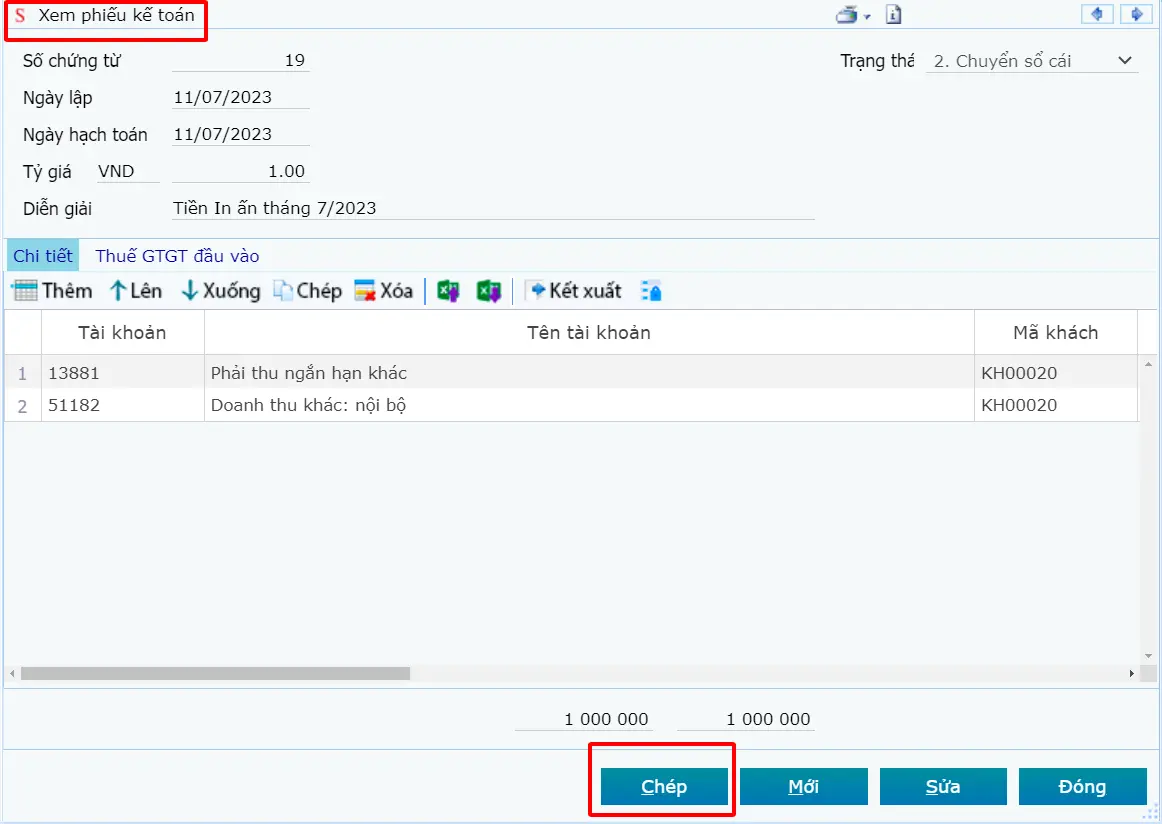
Task: Open the document information icon
Action: point(894,15)
